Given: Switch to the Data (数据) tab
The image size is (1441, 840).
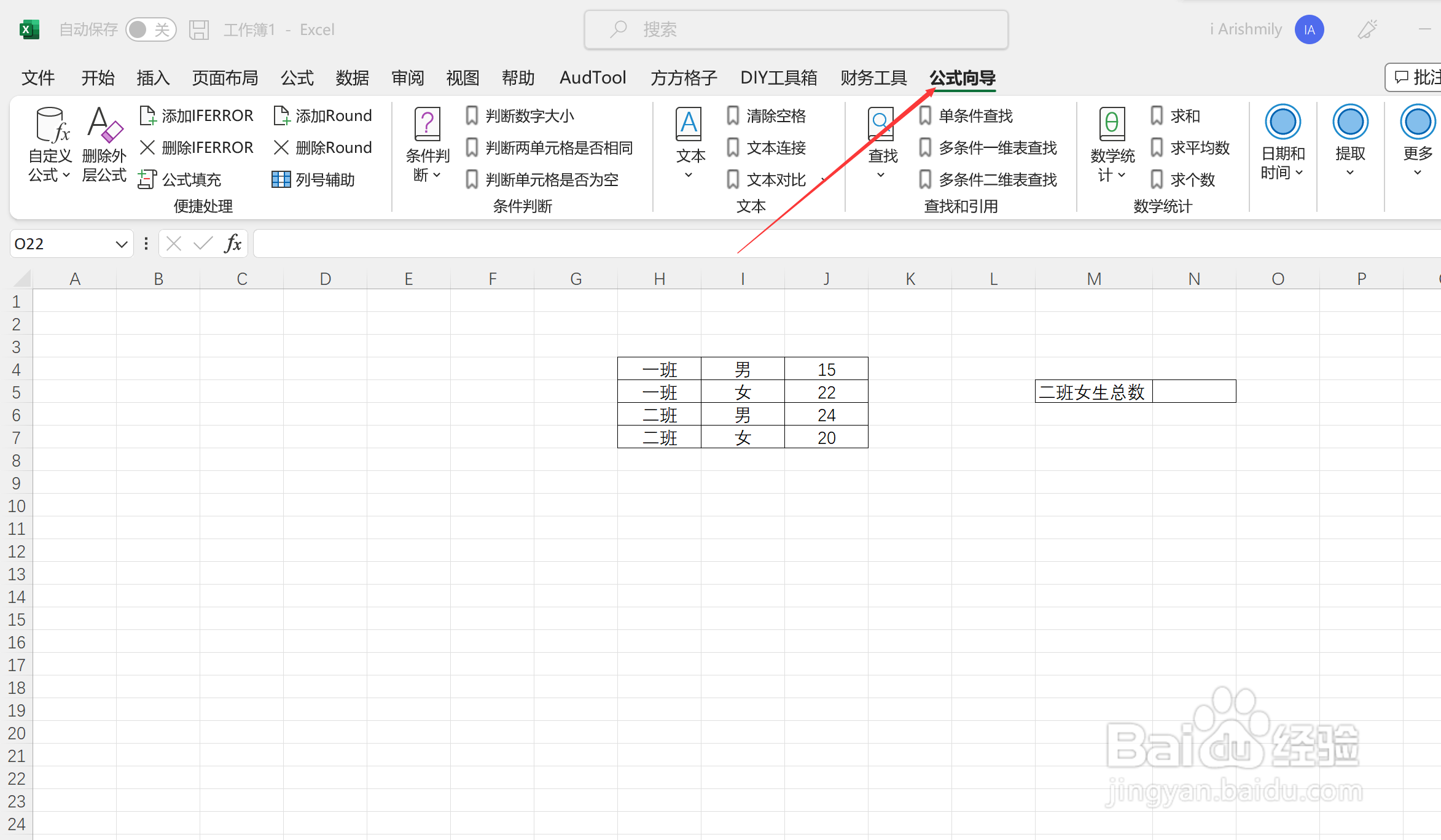Looking at the screenshot, I should (353, 78).
